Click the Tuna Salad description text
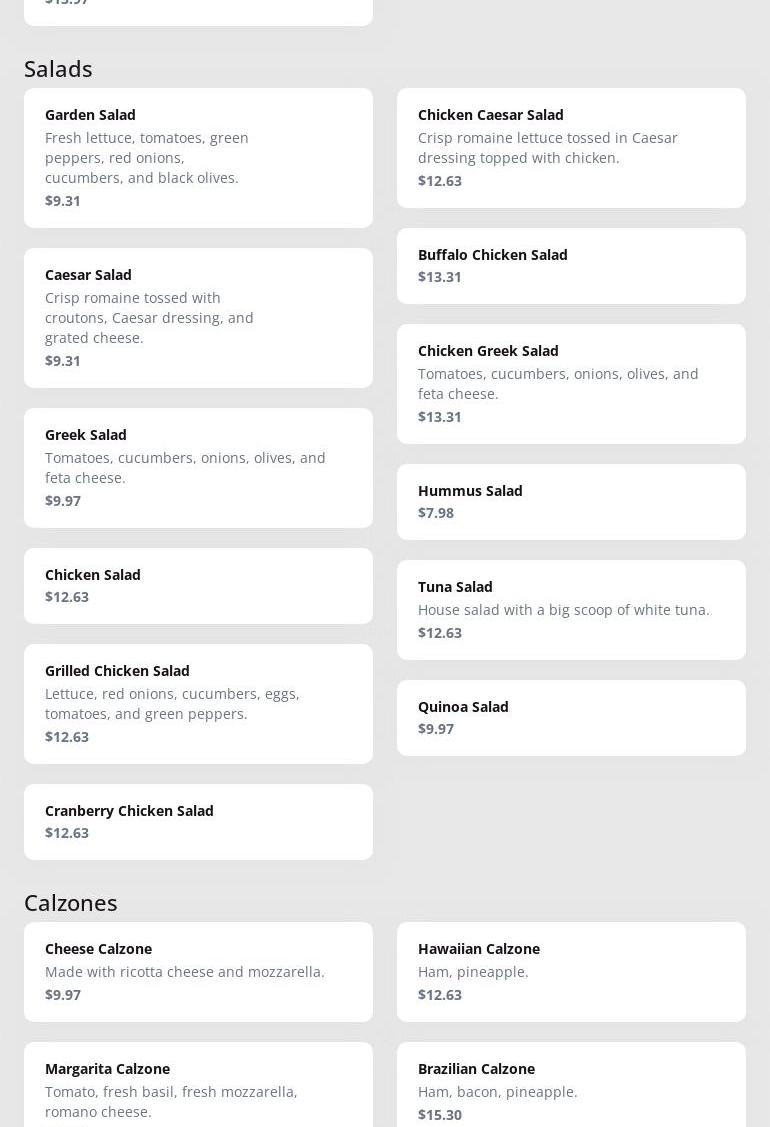Screen dimensions: 770x1127 (563, 609)
